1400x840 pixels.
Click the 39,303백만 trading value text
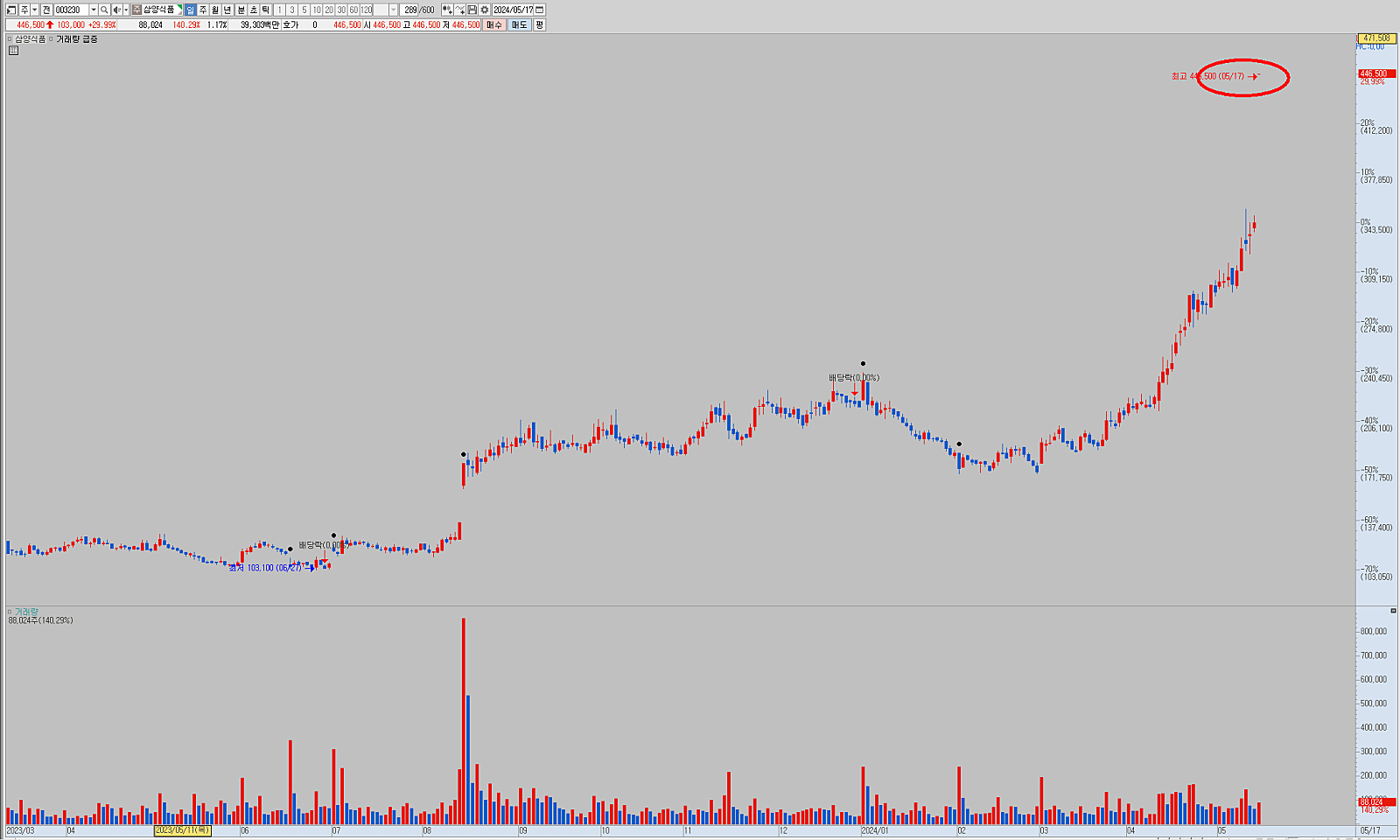click(x=260, y=24)
